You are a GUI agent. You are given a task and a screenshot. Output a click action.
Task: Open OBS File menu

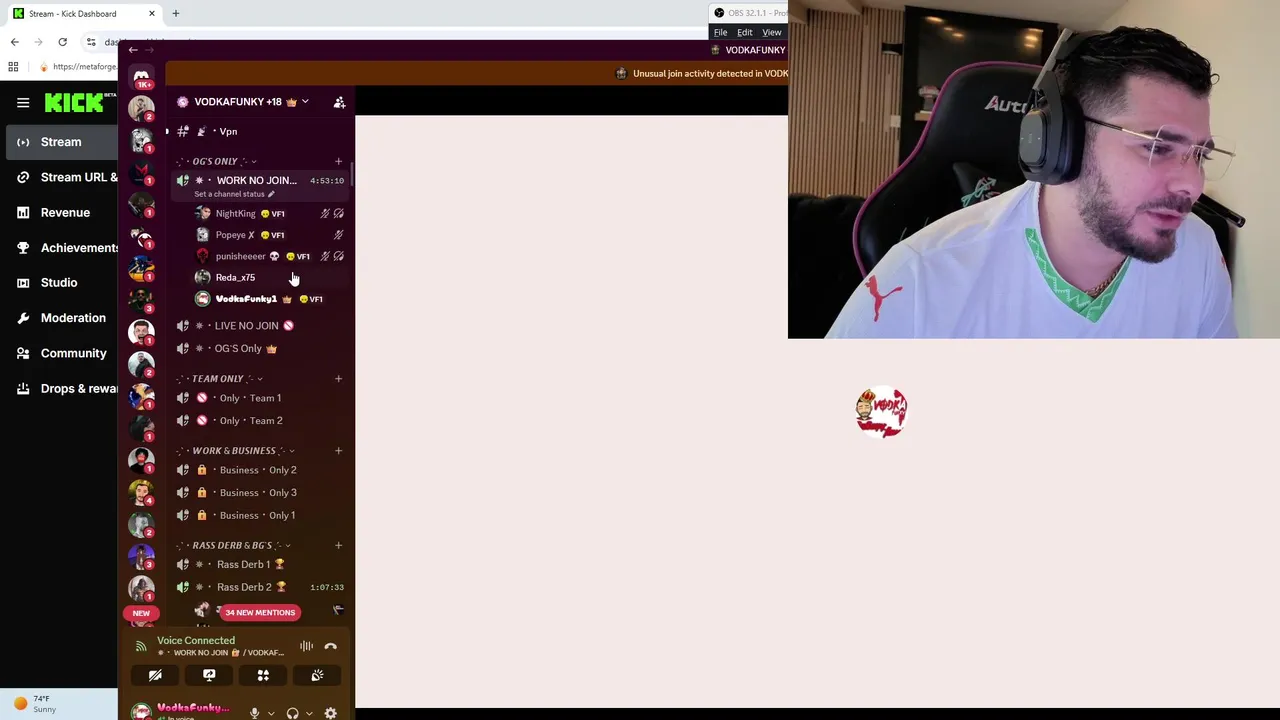(720, 32)
